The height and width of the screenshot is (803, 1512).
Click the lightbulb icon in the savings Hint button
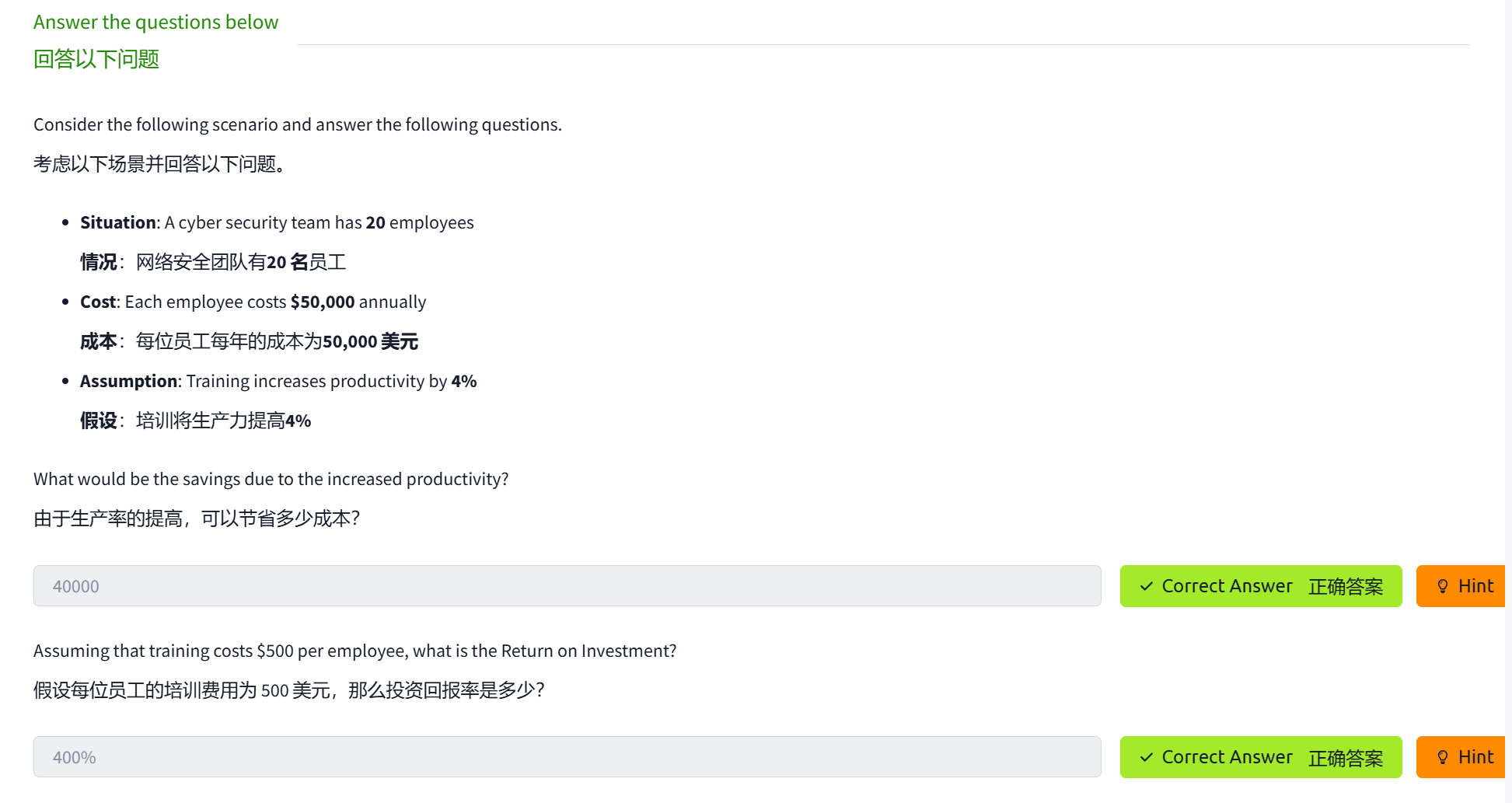1443,586
